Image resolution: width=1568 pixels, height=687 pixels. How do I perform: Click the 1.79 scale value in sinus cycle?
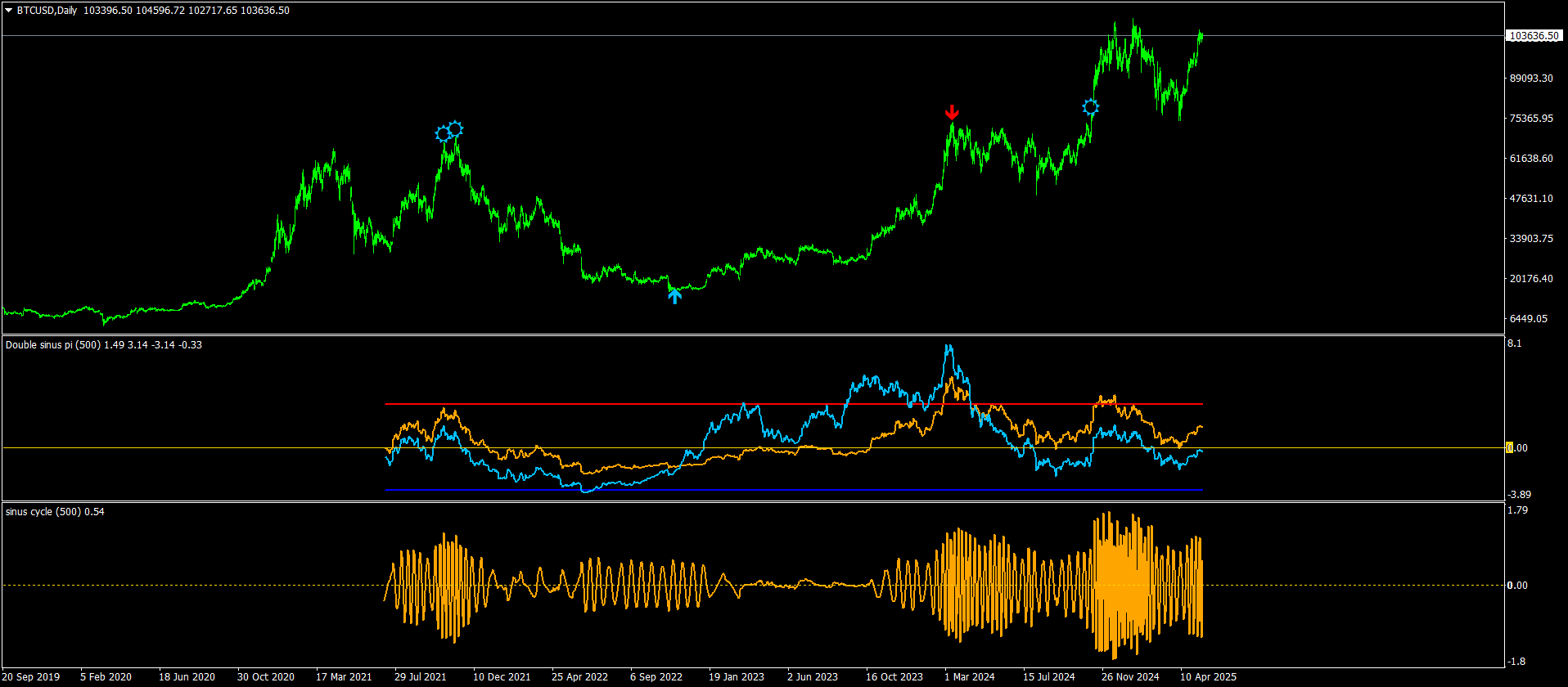(1517, 511)
